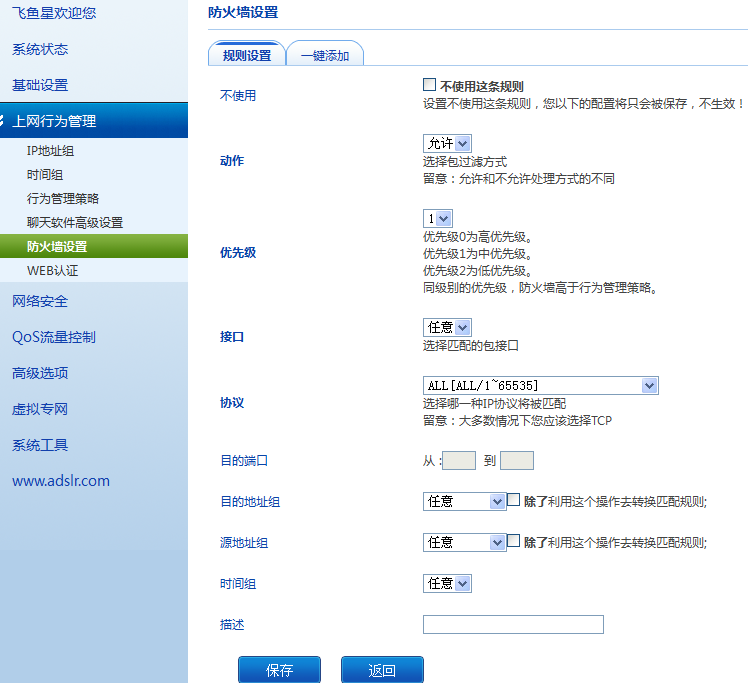Open the 动作 dropdown showing 允许
This screenshot has width=748, height=683.
tap(447, 143)
